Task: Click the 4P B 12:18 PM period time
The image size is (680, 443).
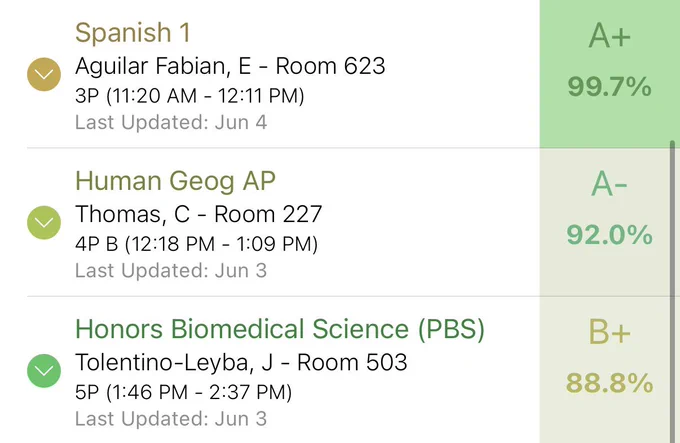Action: [x=196, y=244]
